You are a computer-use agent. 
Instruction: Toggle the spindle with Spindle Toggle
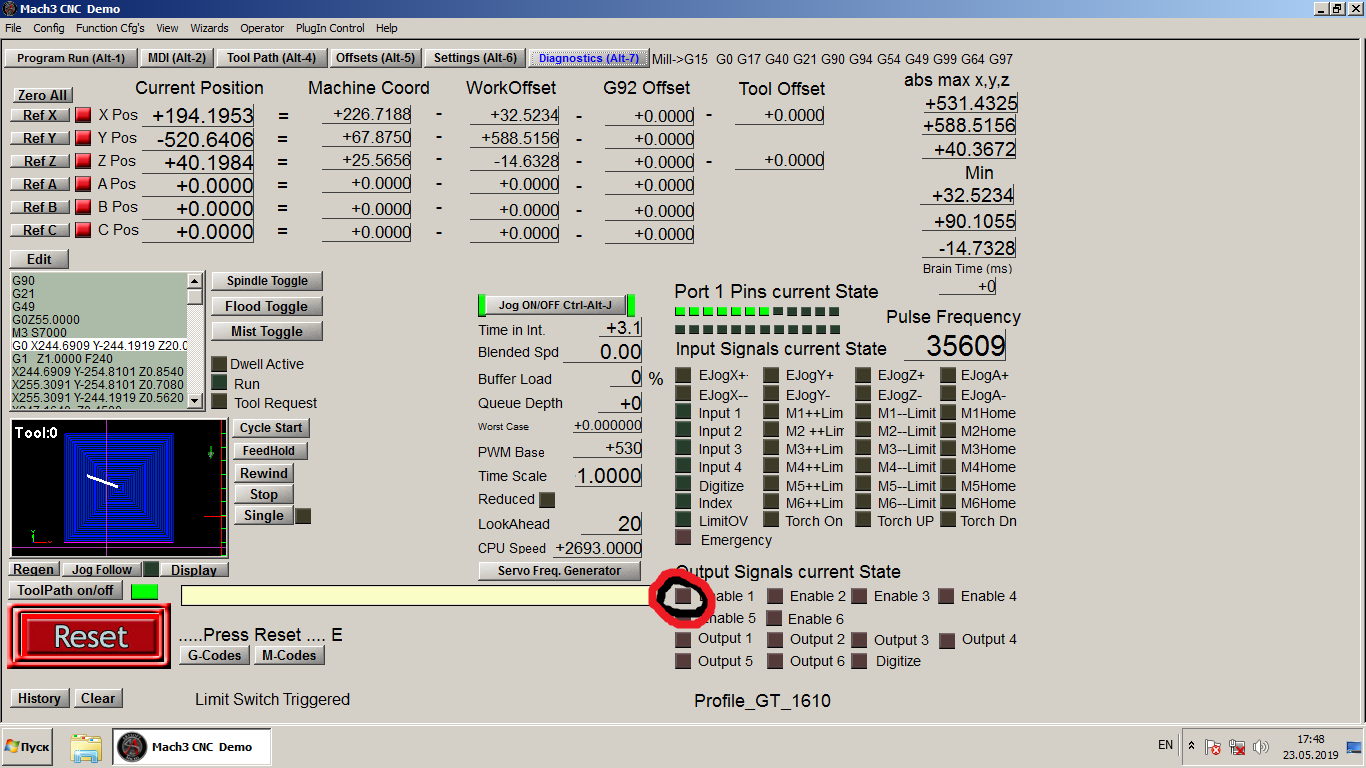click(267, 281)
